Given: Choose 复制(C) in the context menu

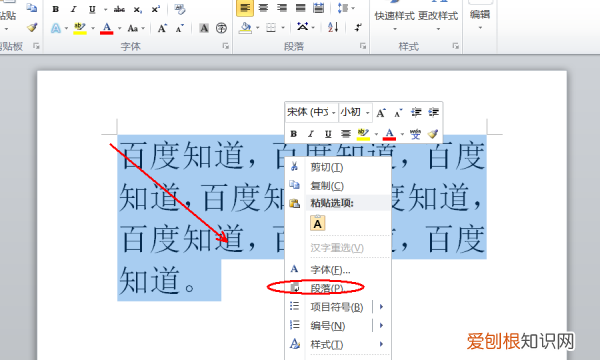Looking at the screenshot, I should [x=338, y=186].
